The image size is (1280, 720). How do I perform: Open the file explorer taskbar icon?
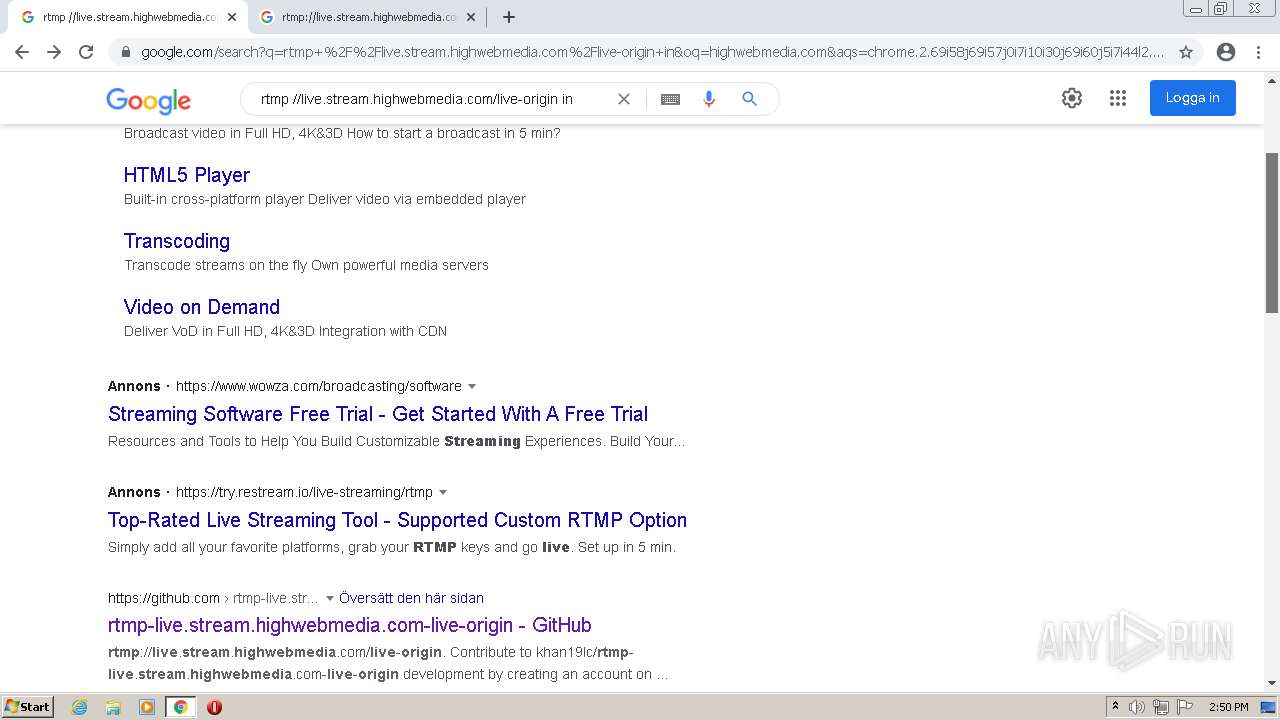click(x=113, y=707)
